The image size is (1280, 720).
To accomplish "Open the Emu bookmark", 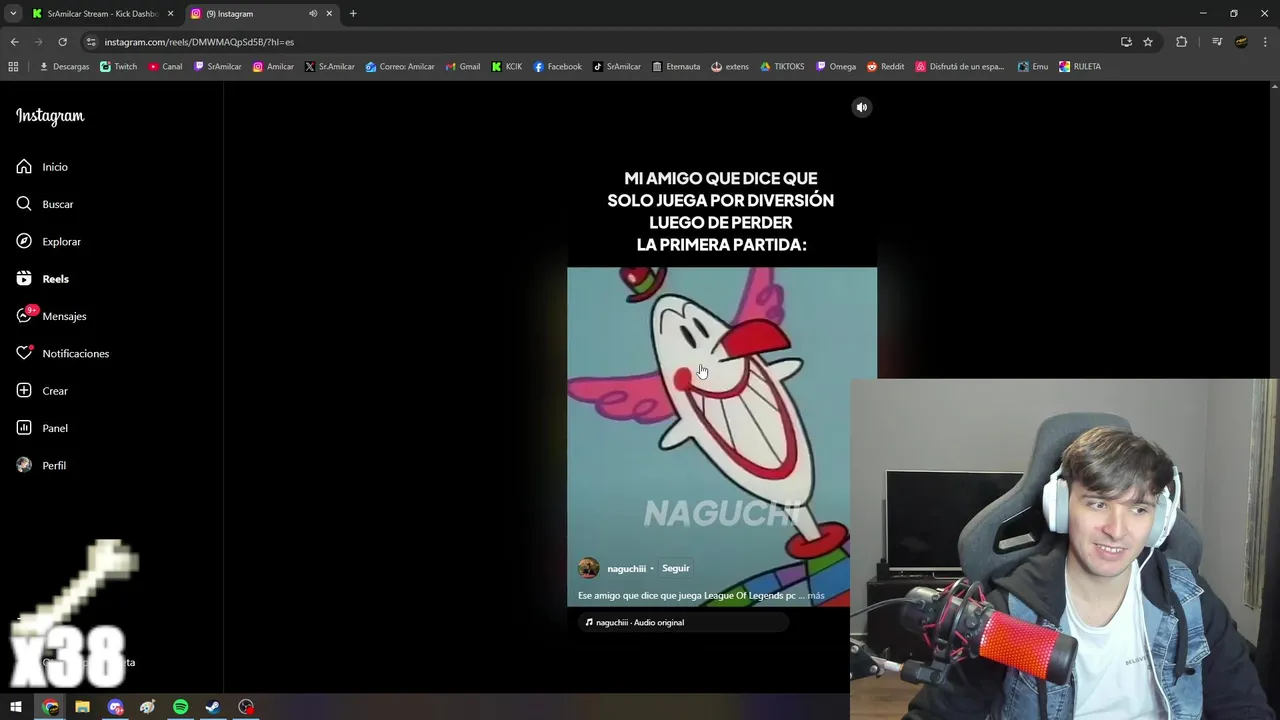I will (1033, 67).
